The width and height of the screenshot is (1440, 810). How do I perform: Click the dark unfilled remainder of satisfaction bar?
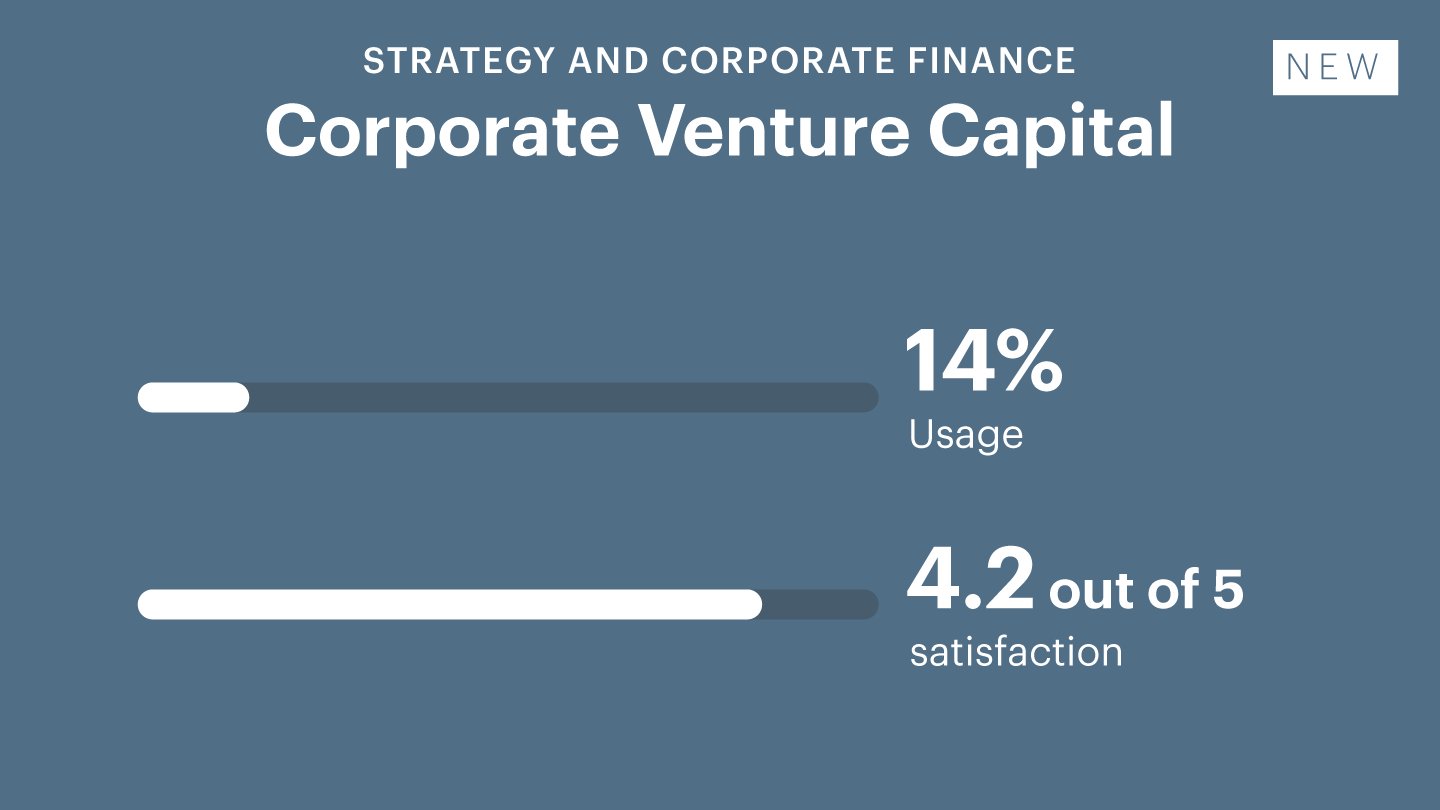821,604
